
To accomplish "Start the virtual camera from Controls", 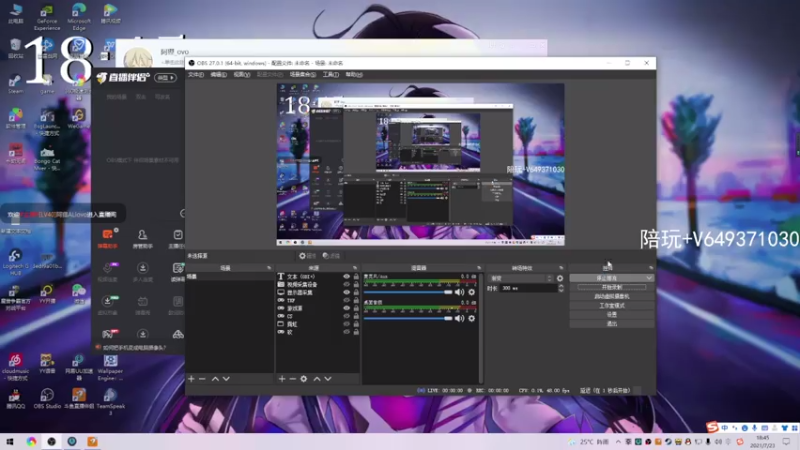I will pos(612,296).
